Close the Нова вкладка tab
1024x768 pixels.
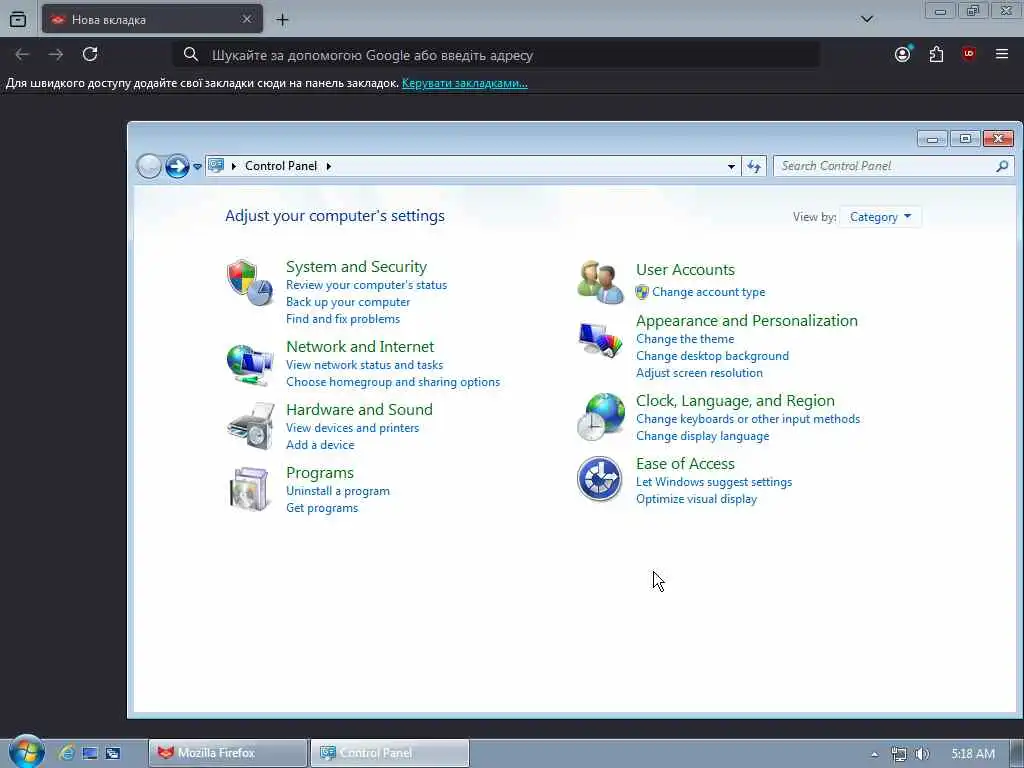pyautogui.click(x=247, y=19)
